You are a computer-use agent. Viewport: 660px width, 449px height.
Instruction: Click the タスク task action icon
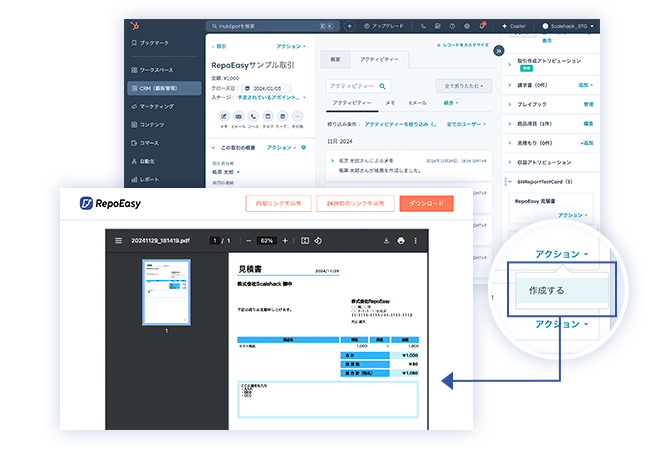[268, 116]
